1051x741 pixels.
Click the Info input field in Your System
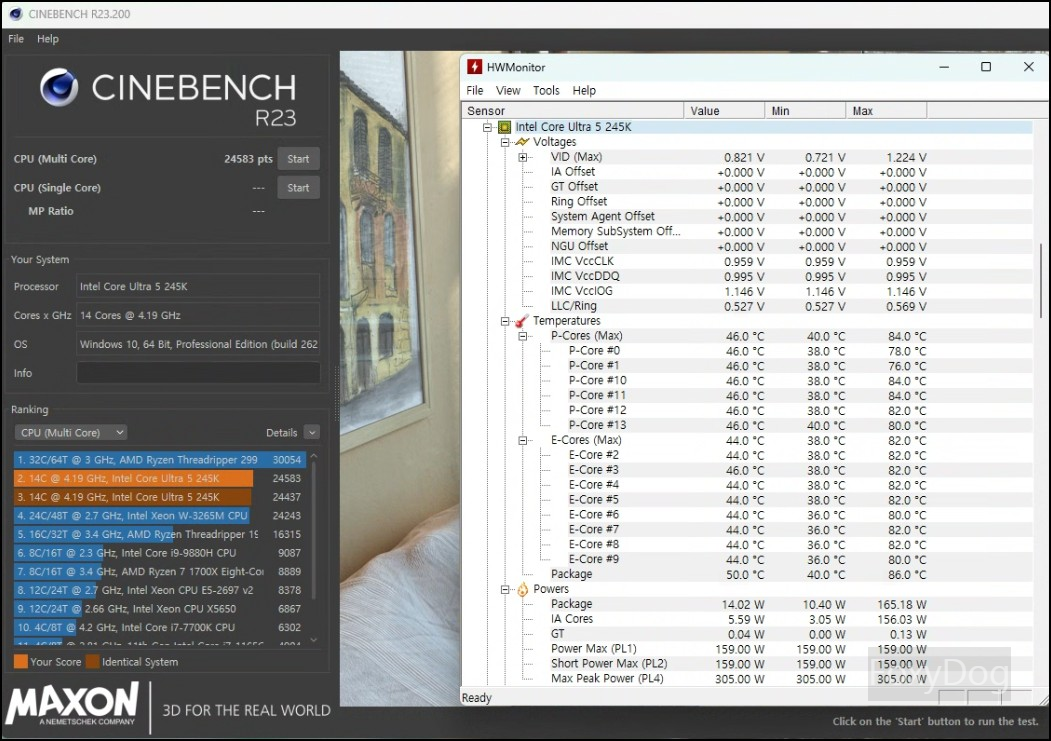198,373
